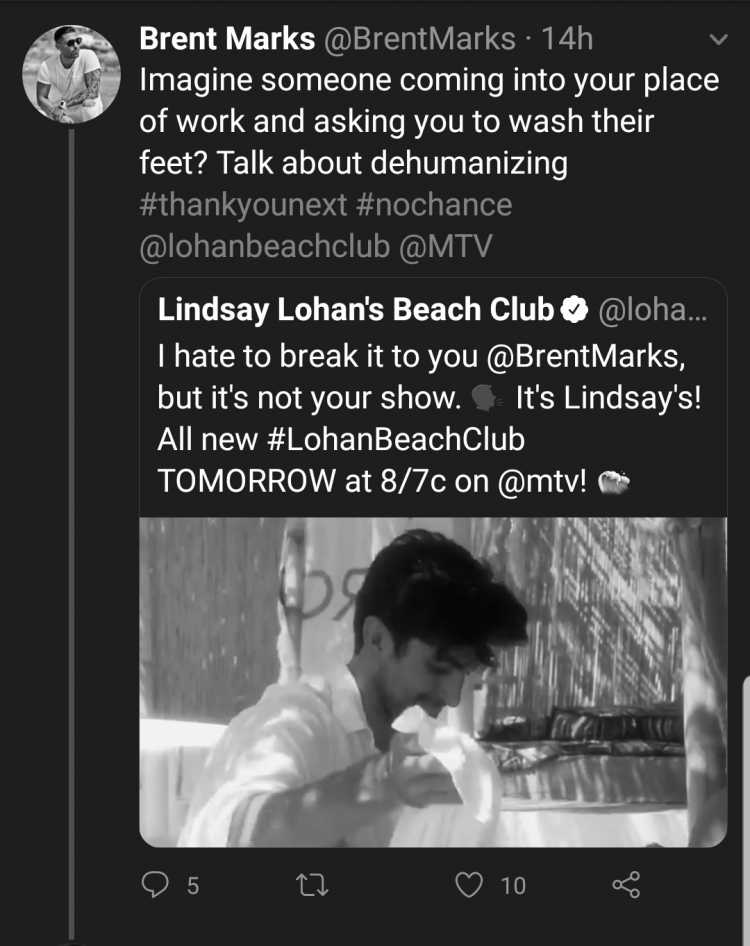Open the quoted tweet's video thumbnail
This screenshot has width=750, height=946.
(433, 682)
